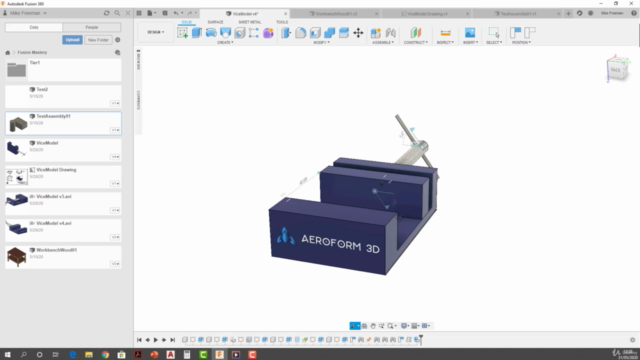Click the Save icon in top bar

[x=165, y=13]
